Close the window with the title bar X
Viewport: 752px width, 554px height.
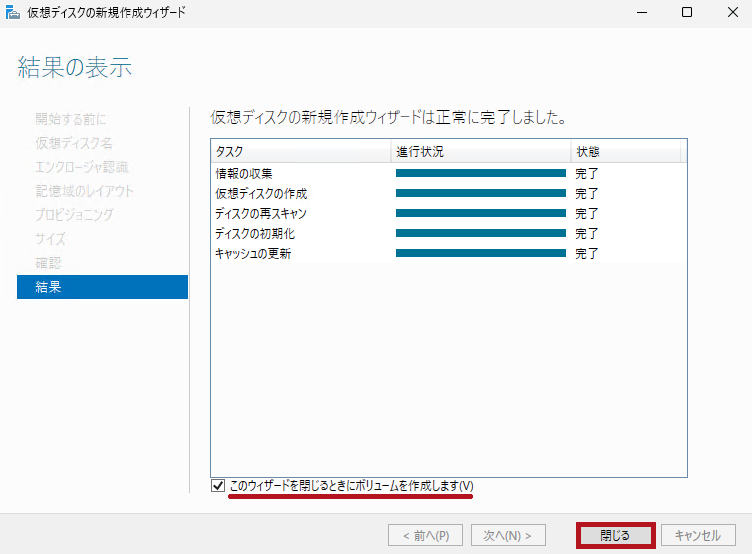click(732, 13)
